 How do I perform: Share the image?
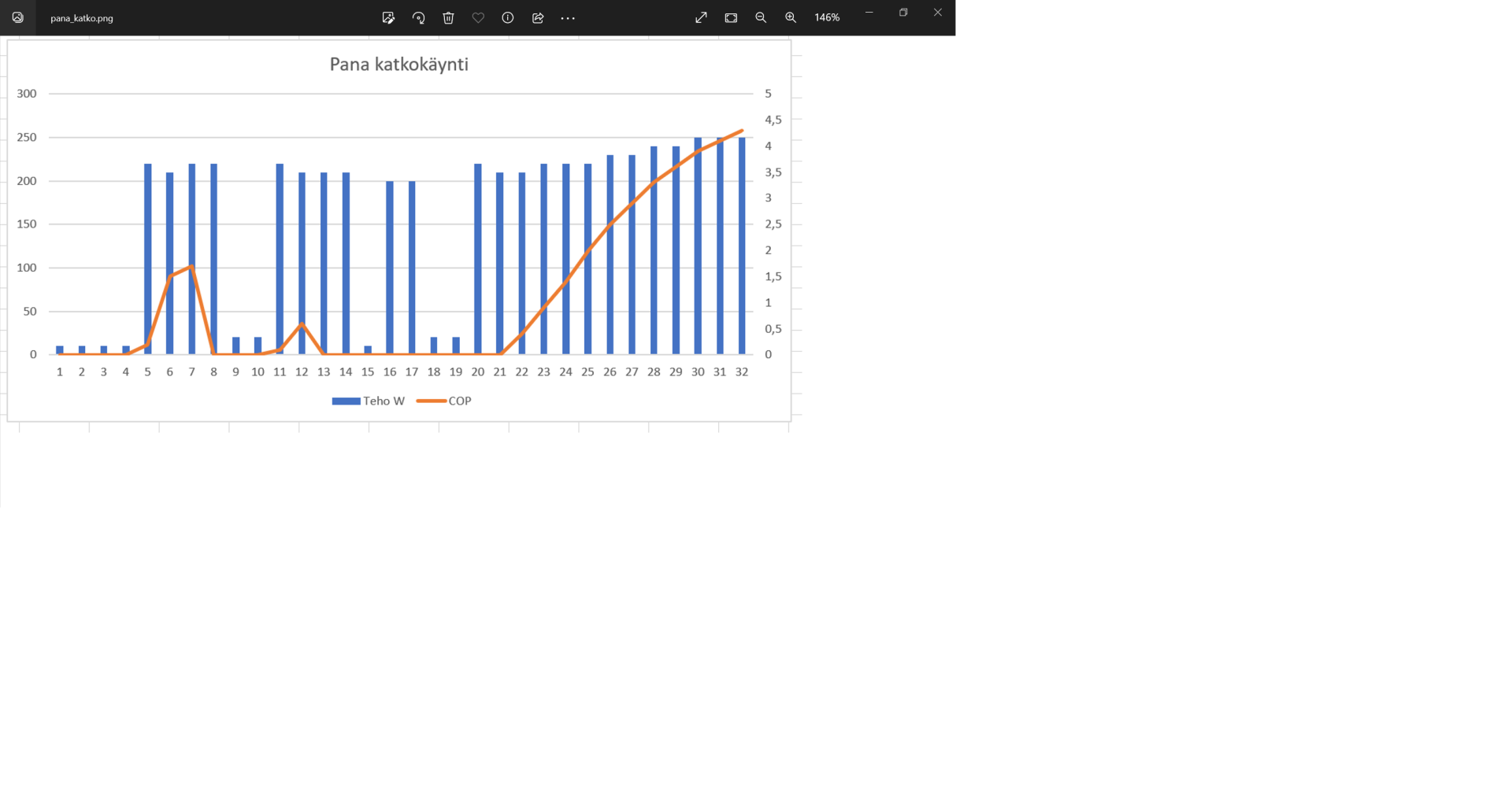click(x=538, y=18)
